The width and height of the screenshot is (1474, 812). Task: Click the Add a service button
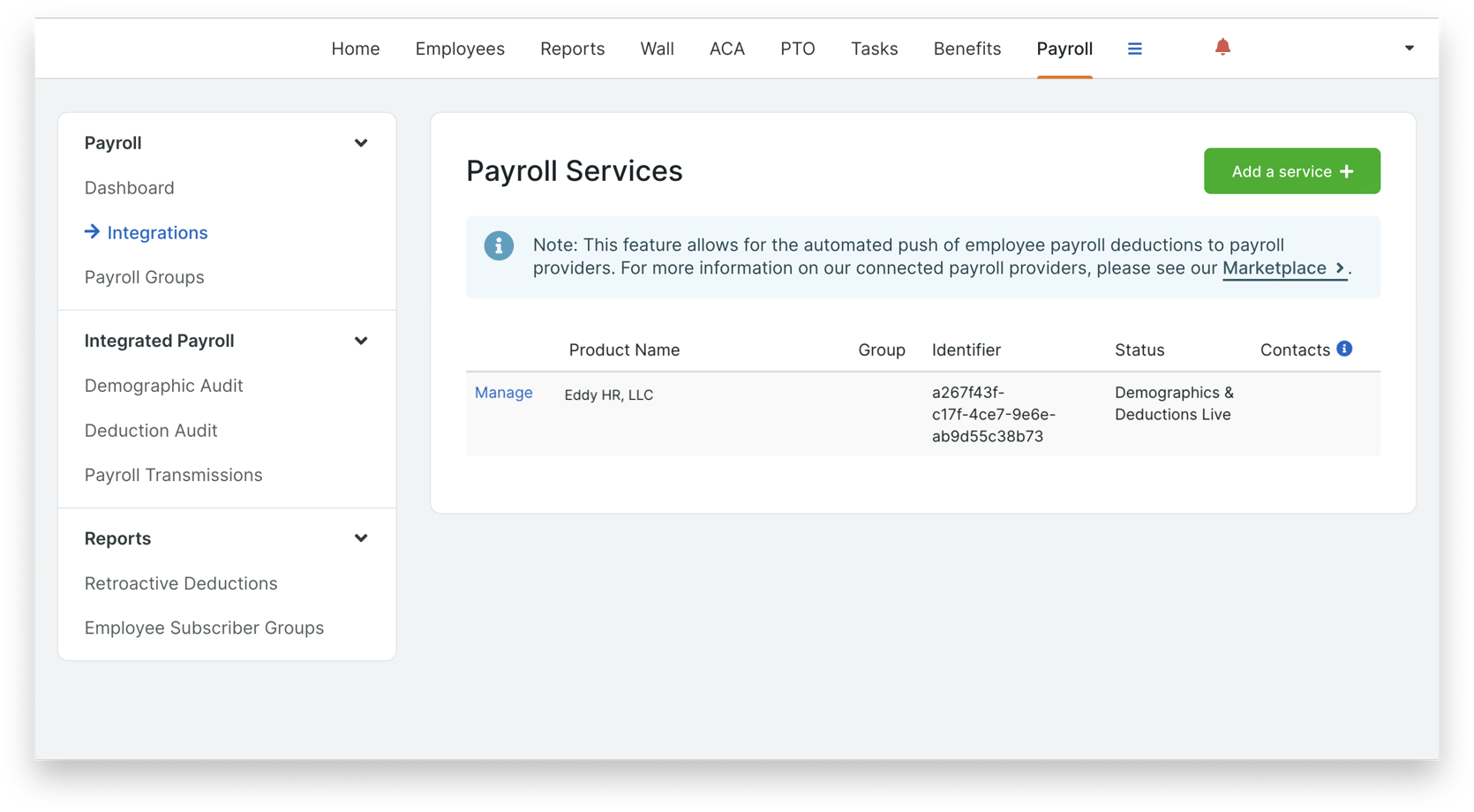[1291, 170]
